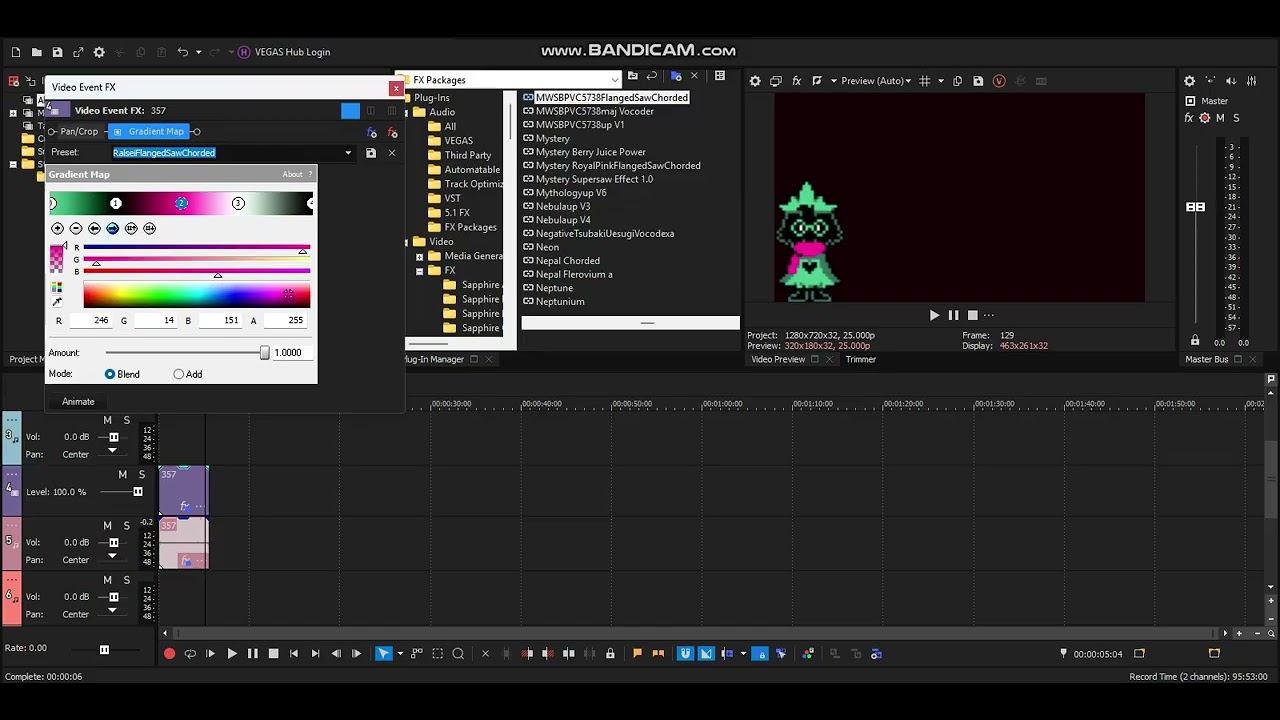Stop the video preview playback
The height and width of the screenshot is (720, 1280).
tap(972, 315)
